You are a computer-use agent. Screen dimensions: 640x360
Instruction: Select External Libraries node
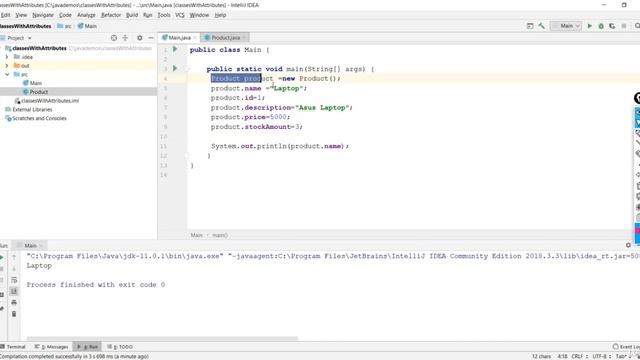point(29,109)
